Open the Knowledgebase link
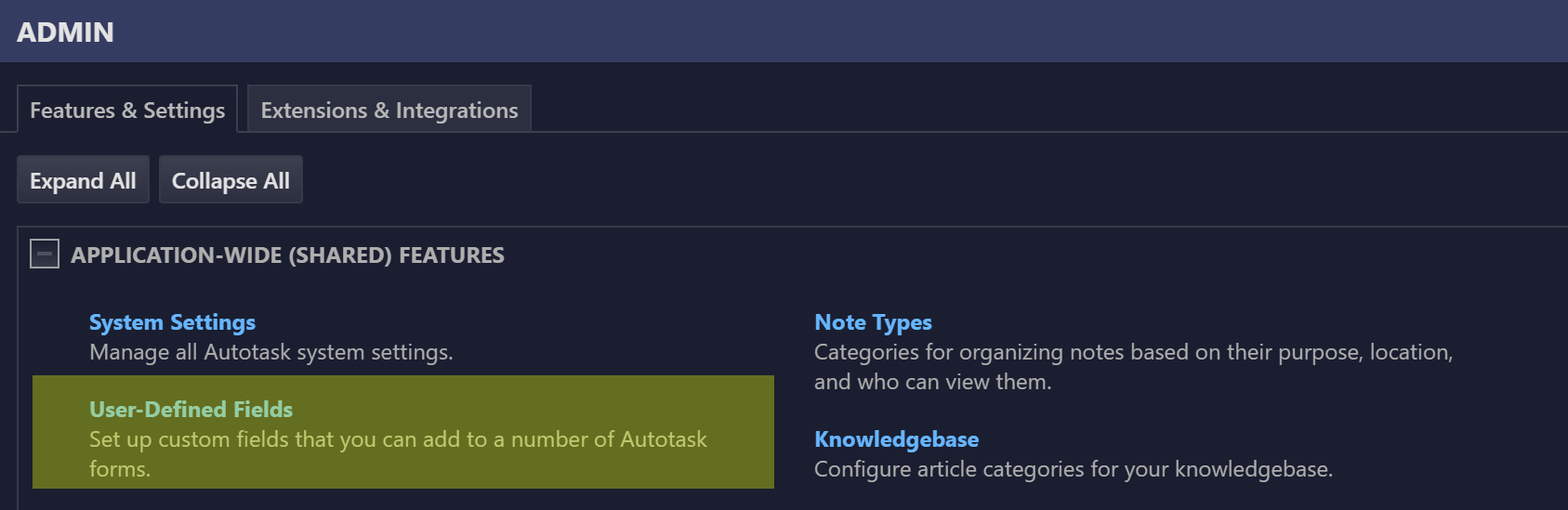Viewport: 1568px width, 510px height. [x=896, y=439]
